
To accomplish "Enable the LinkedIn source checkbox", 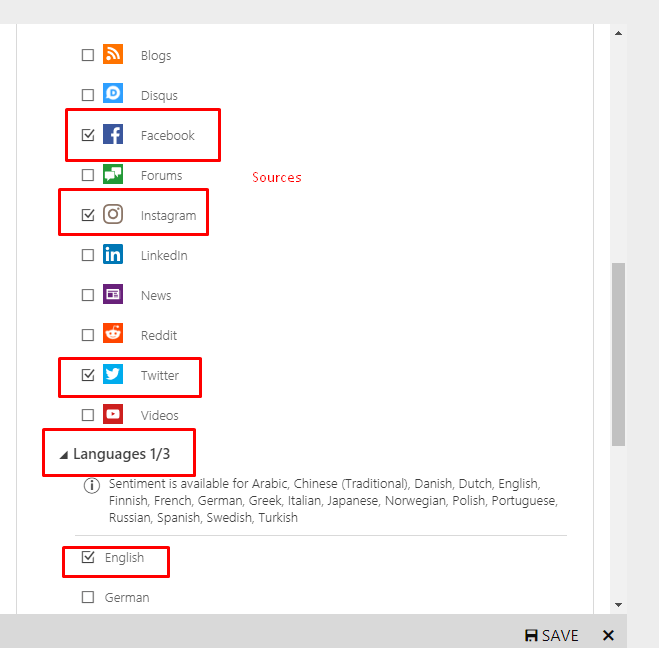I will (x=88, y=255).
